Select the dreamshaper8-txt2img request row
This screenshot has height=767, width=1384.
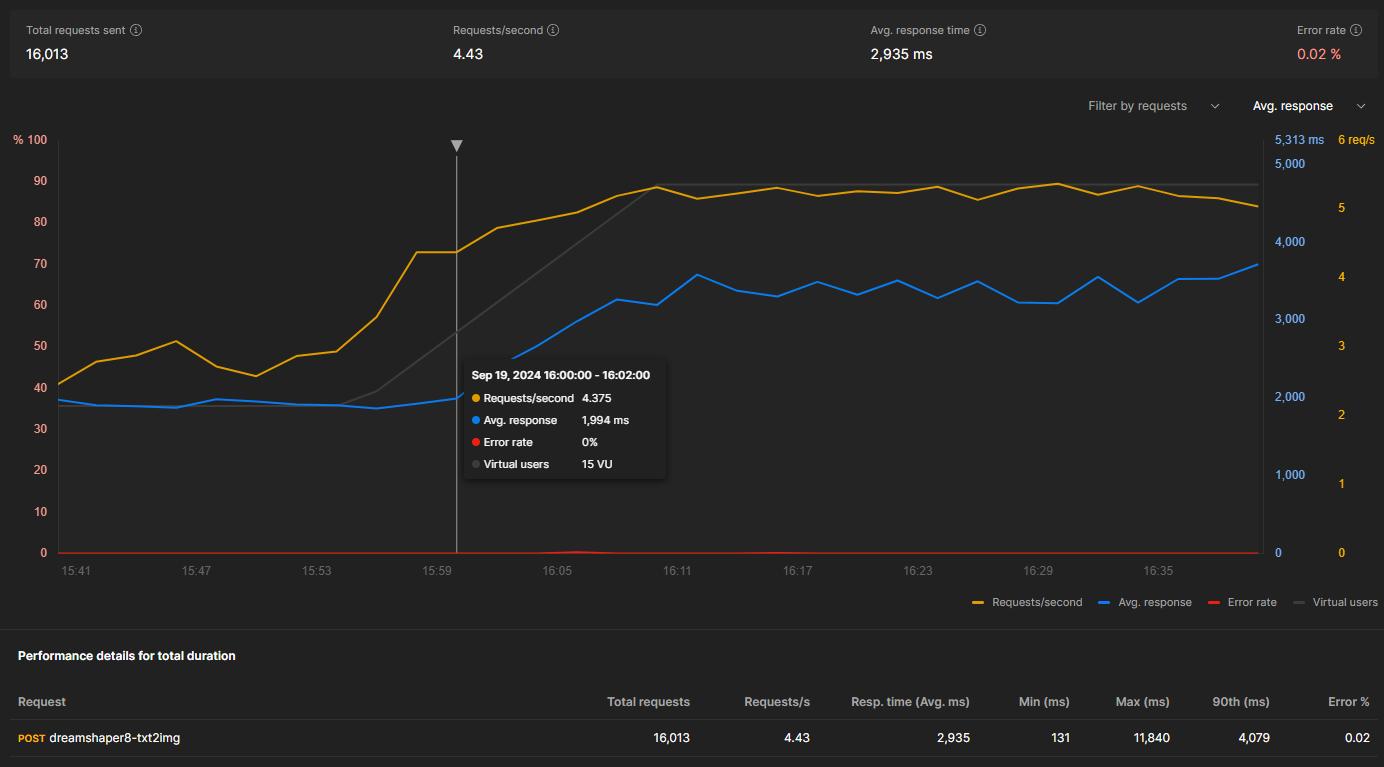tap(692, 738)
